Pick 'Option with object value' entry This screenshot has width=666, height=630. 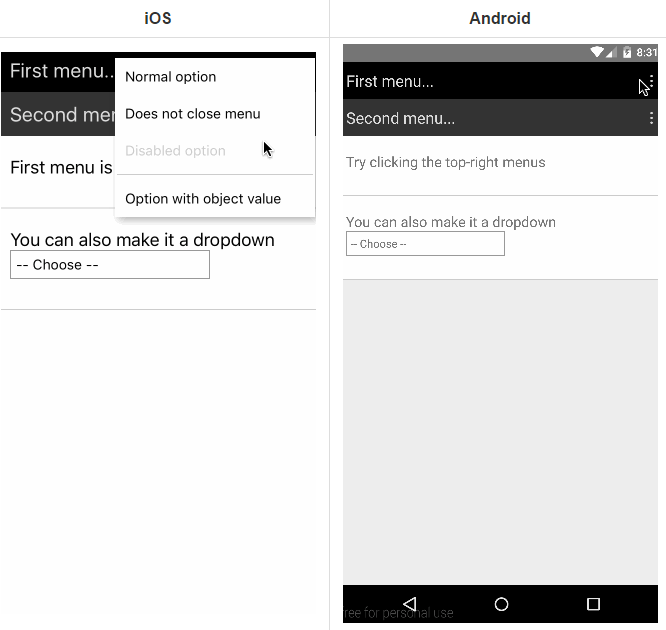(215, 199)
